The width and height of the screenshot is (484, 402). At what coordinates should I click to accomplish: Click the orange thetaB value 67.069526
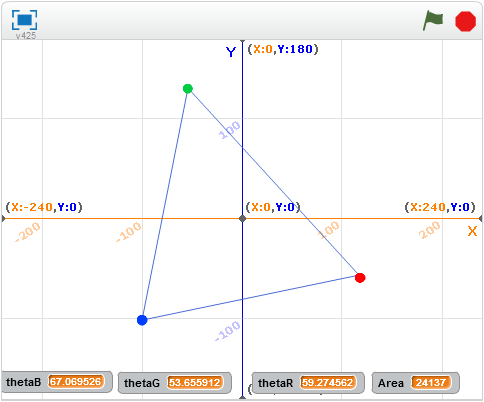coord(76,381)
